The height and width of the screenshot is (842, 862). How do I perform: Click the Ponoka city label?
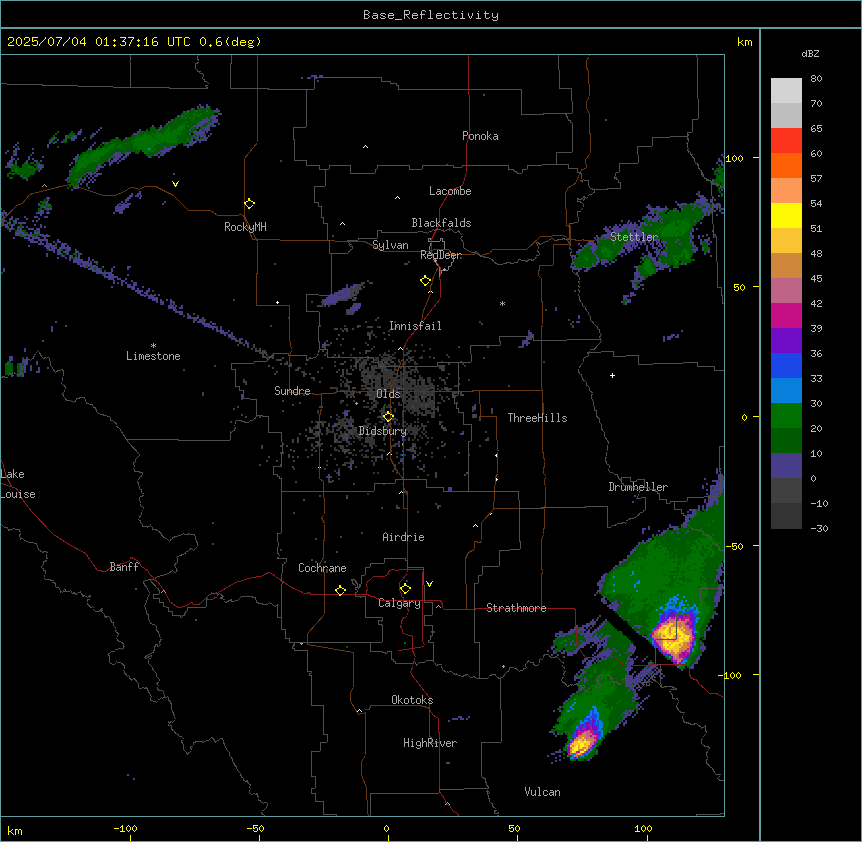click(x=480, y=136)
